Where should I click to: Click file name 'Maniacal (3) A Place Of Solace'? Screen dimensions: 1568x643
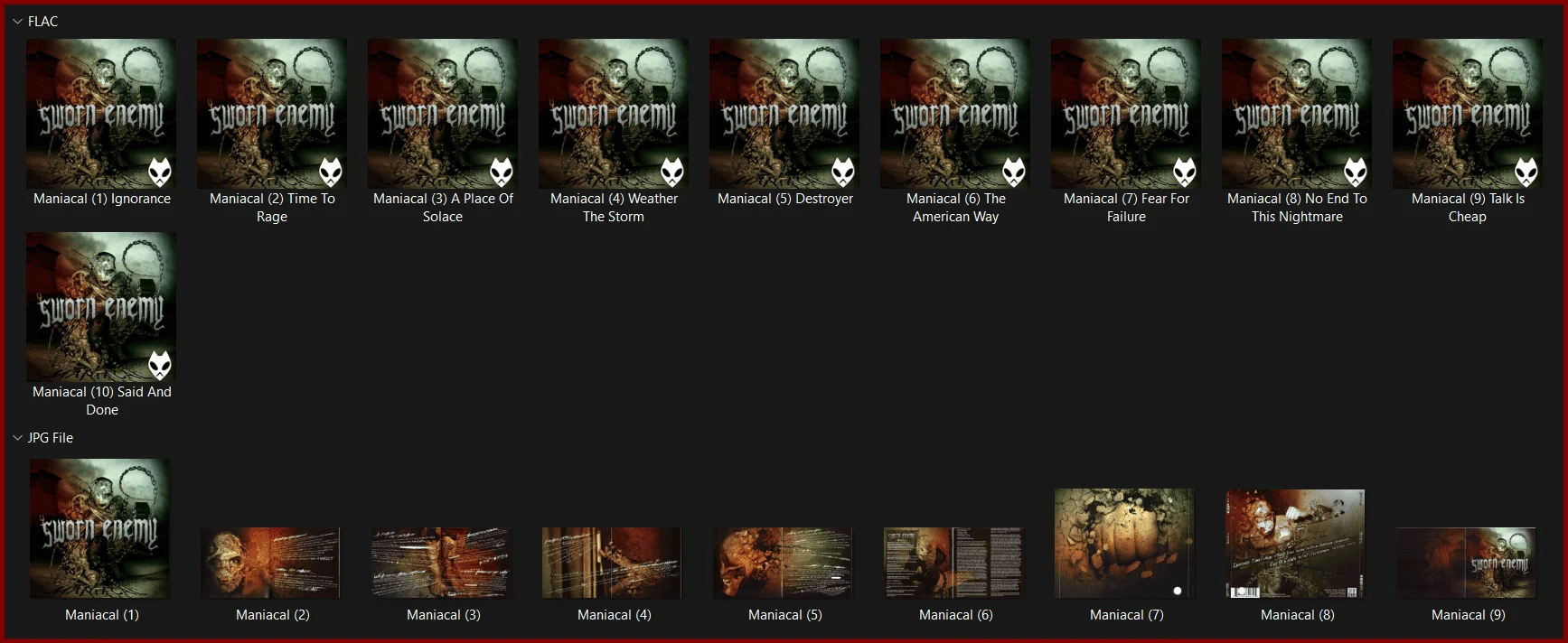443,208
